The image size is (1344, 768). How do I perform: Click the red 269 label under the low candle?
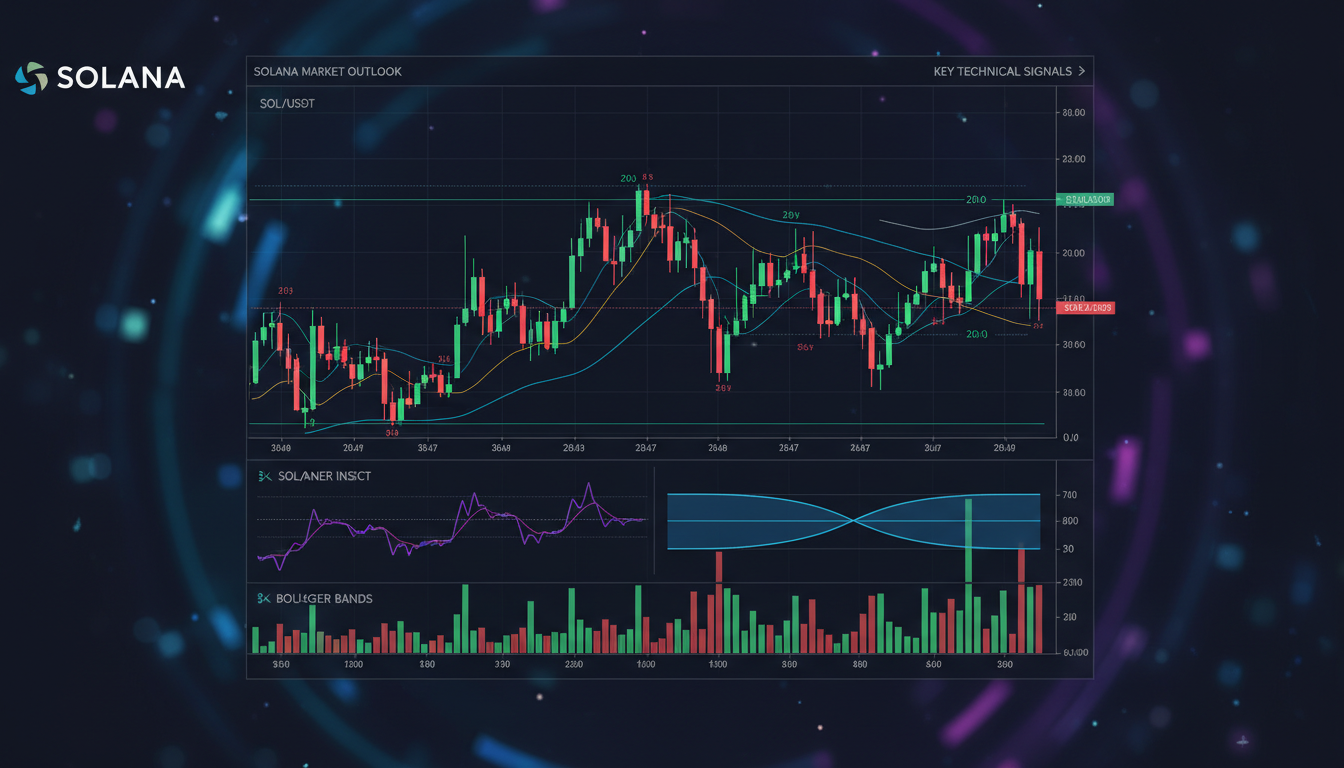tap(723, 388)
